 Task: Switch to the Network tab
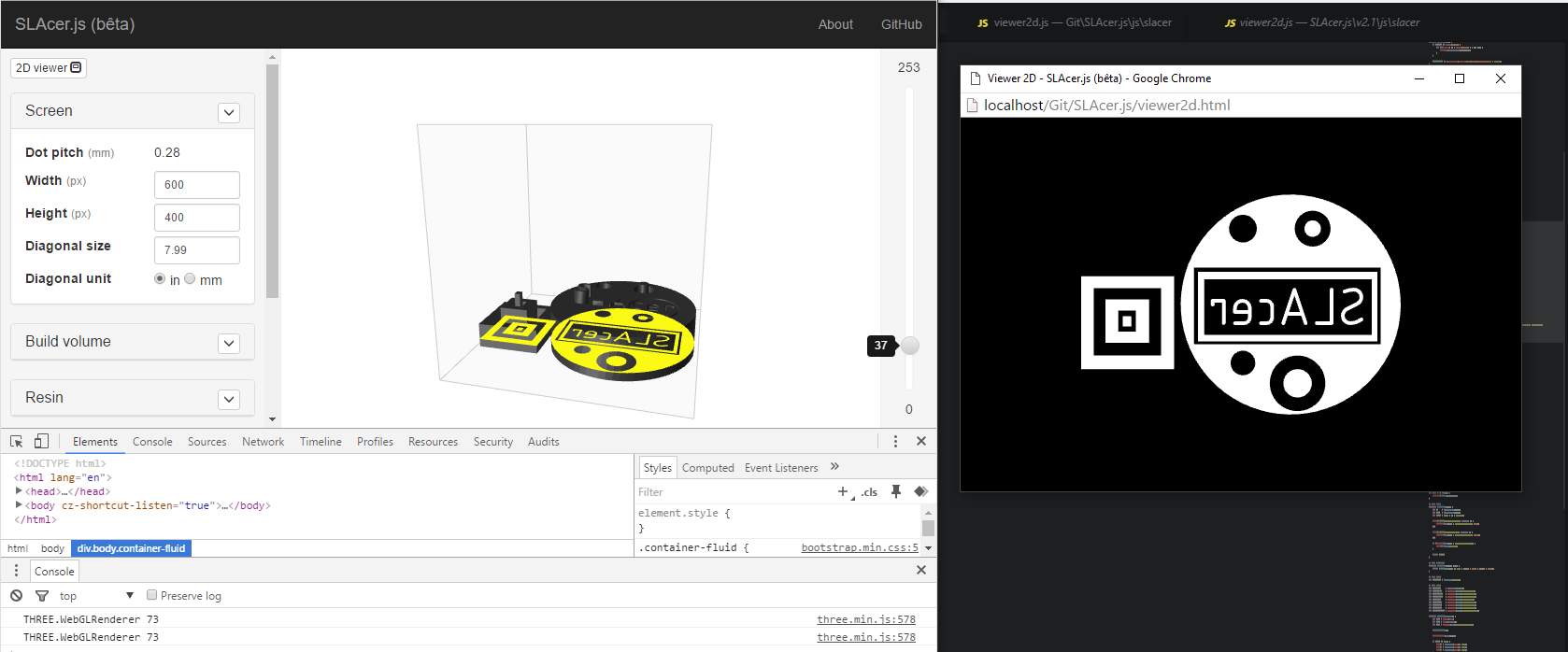coord(263,442)
